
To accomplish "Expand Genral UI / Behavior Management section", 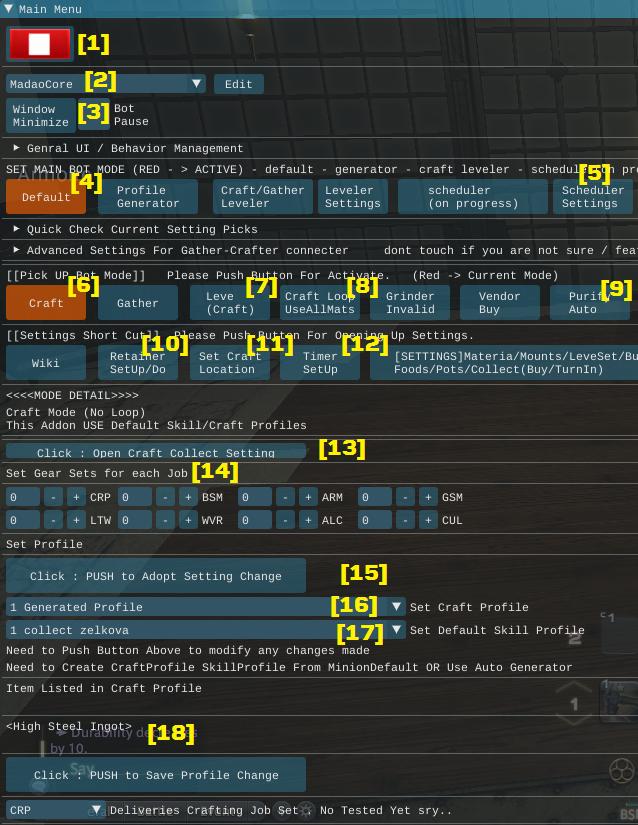I will (x=17, y=148).
